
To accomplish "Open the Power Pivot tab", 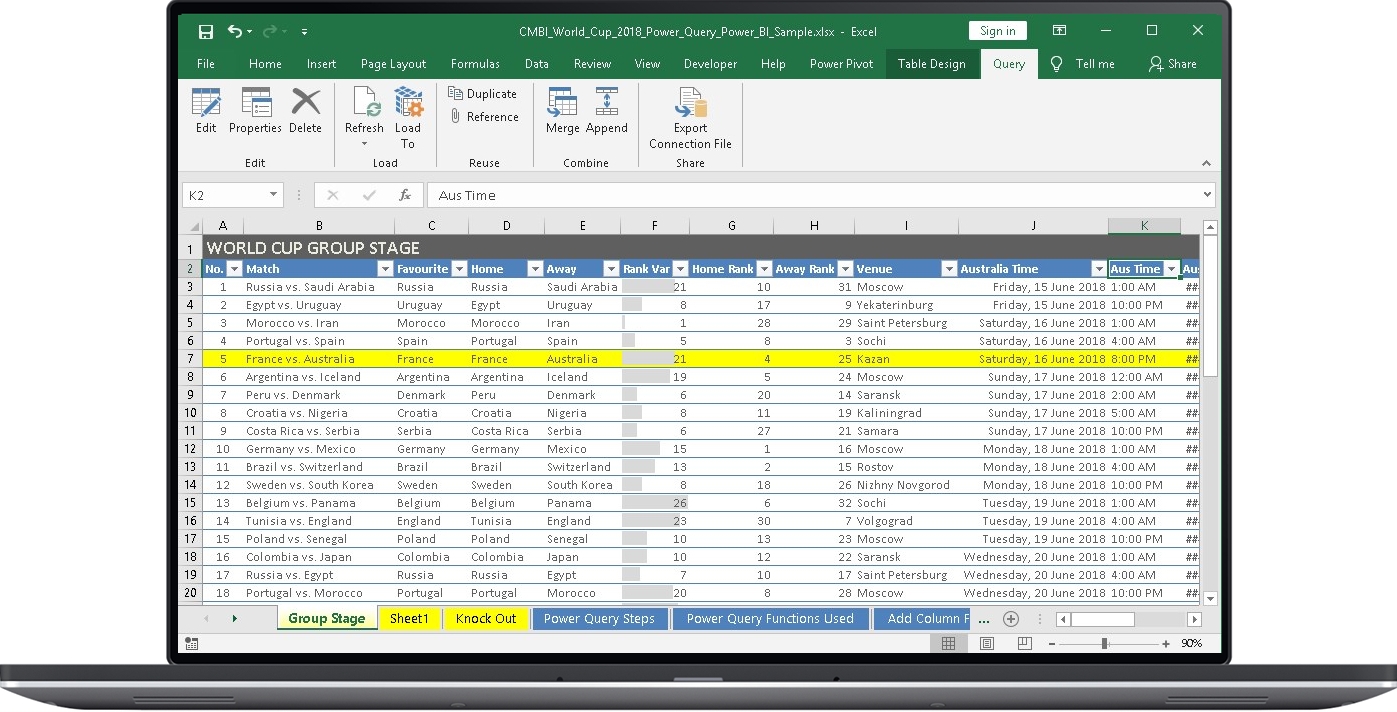I will coord(841,64).
